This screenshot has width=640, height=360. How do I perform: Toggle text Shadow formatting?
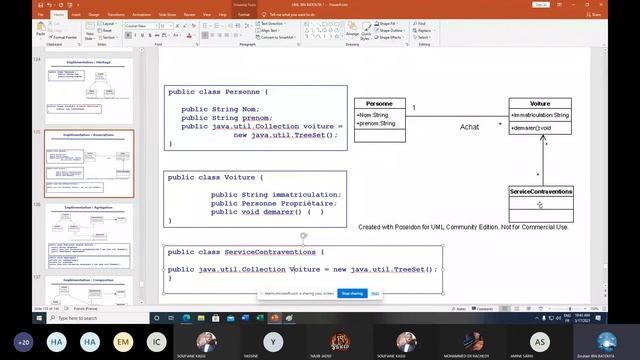tap(150, 36)
